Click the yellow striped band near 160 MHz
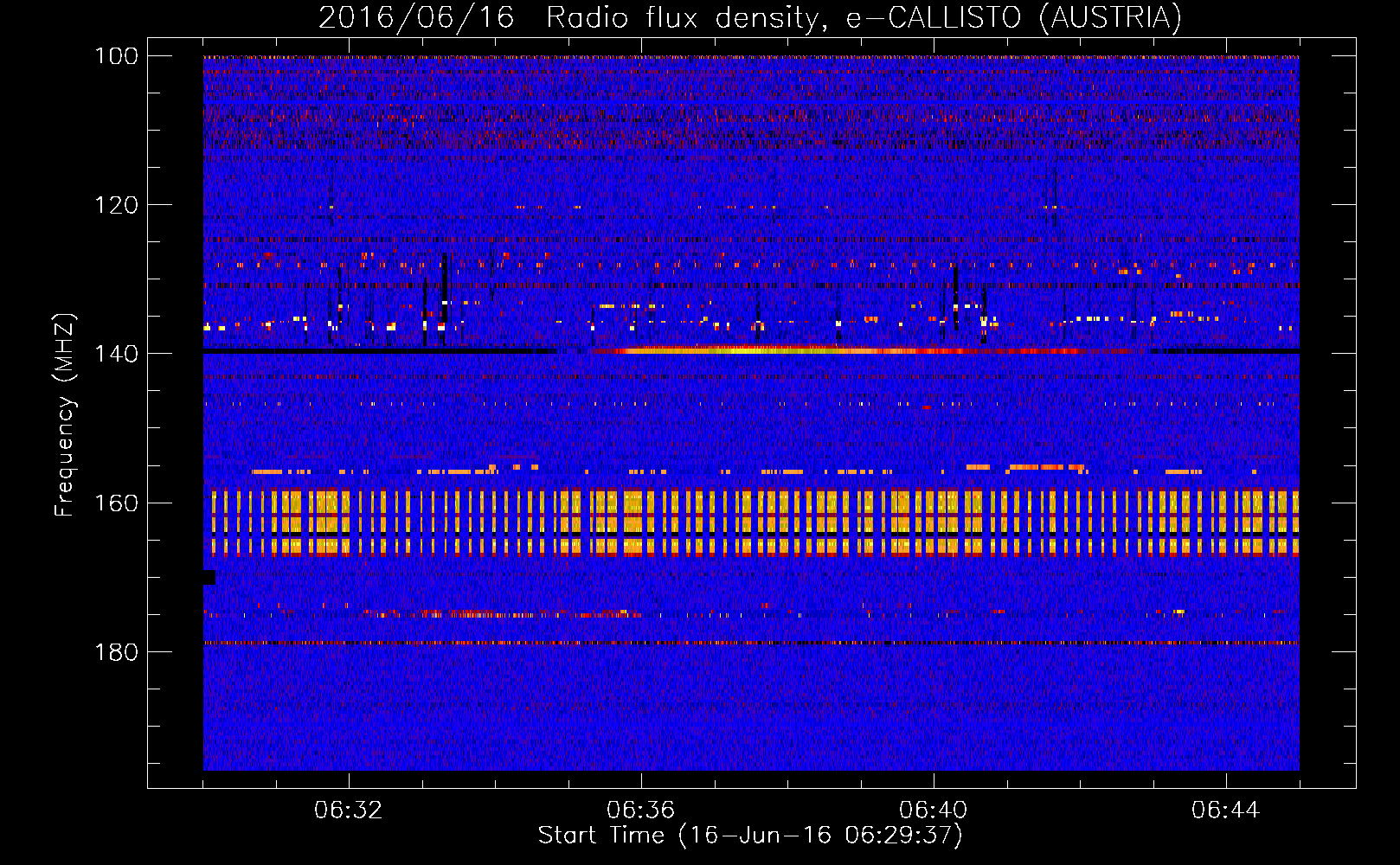The height and width of the screenshot is (865, 1400). (755, 522)
